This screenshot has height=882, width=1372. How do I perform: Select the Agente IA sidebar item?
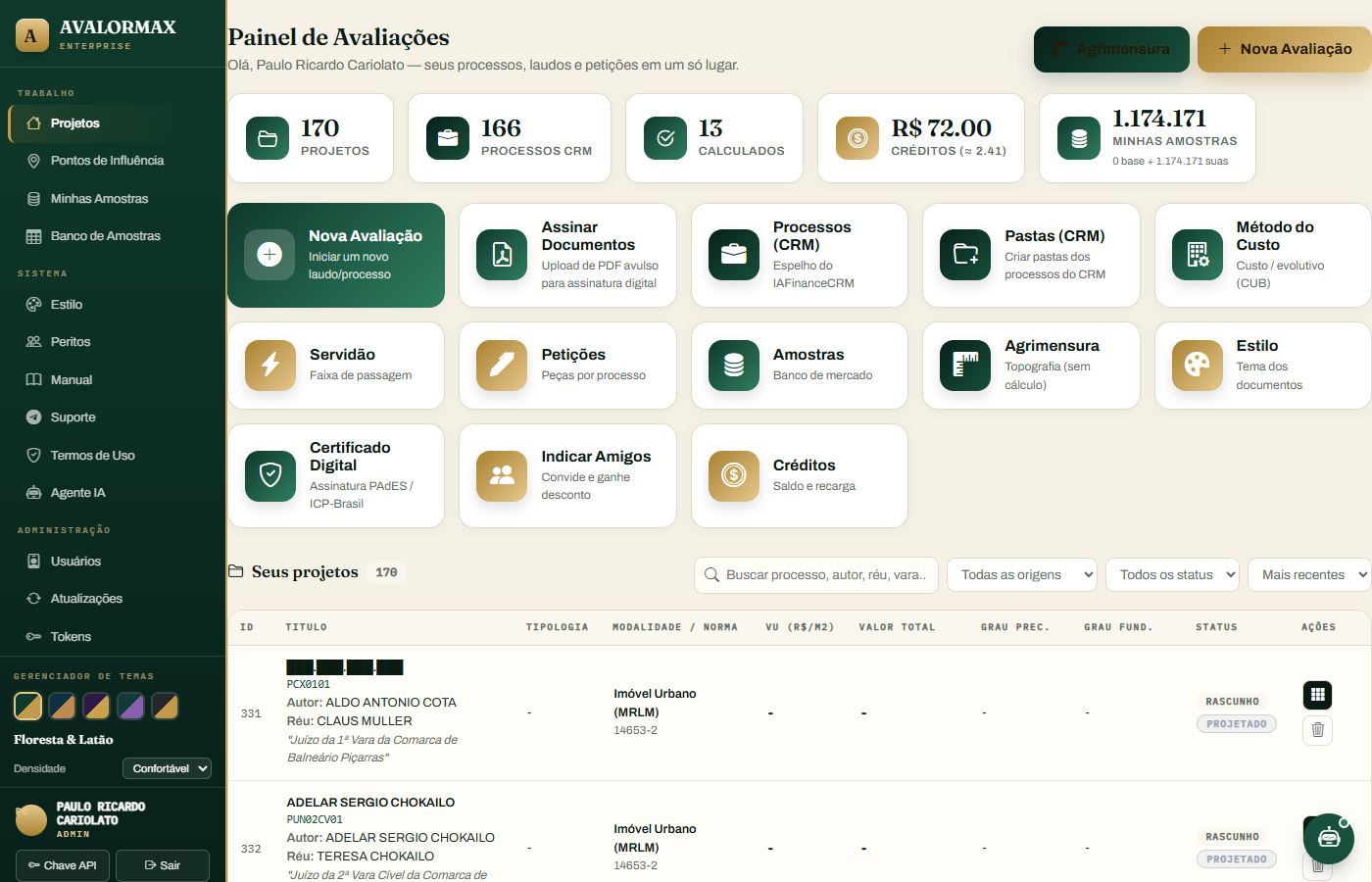click(x=77, y=493)
